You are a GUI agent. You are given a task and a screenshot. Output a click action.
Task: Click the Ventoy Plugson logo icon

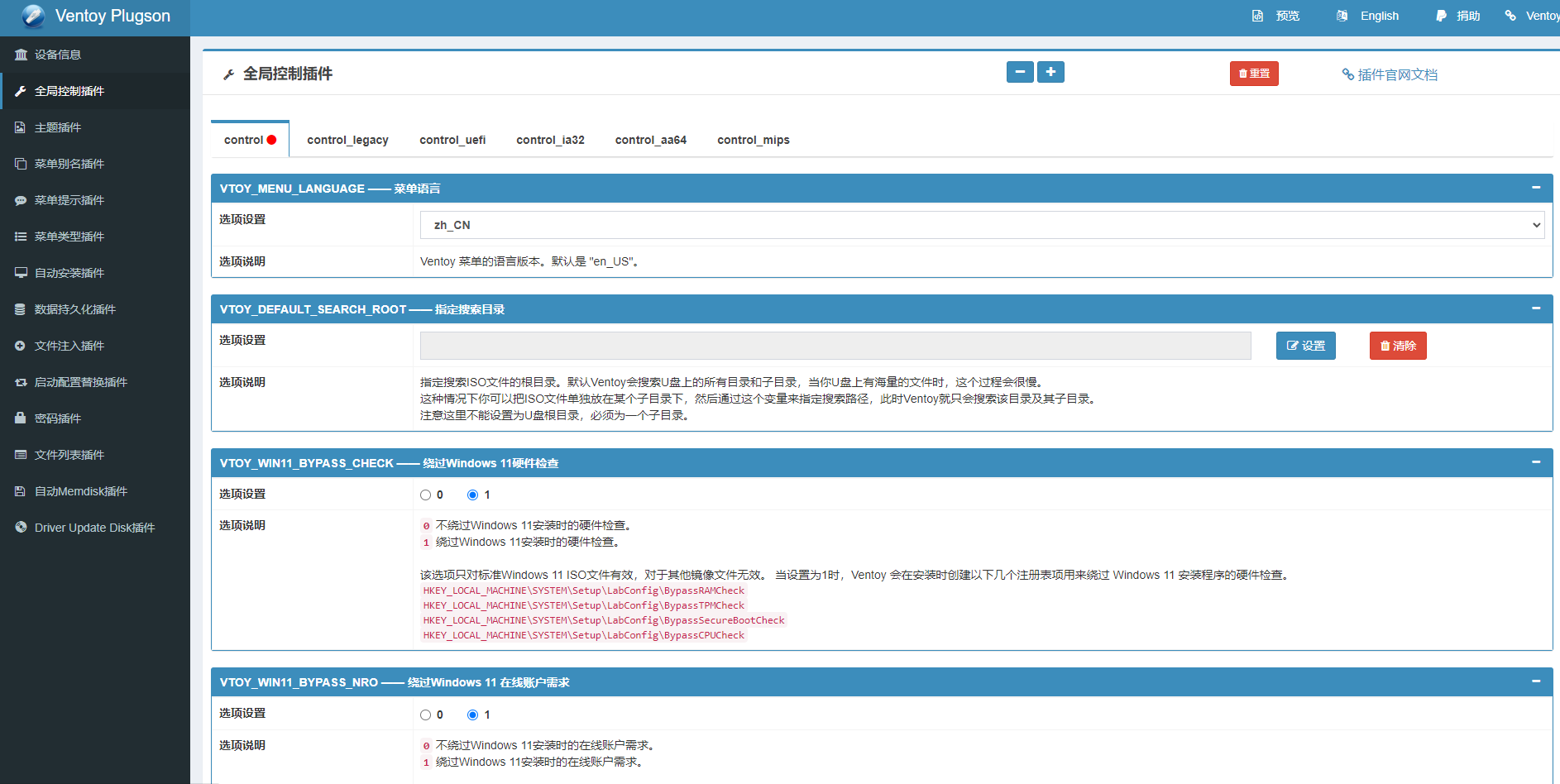(x=33, y=16)
